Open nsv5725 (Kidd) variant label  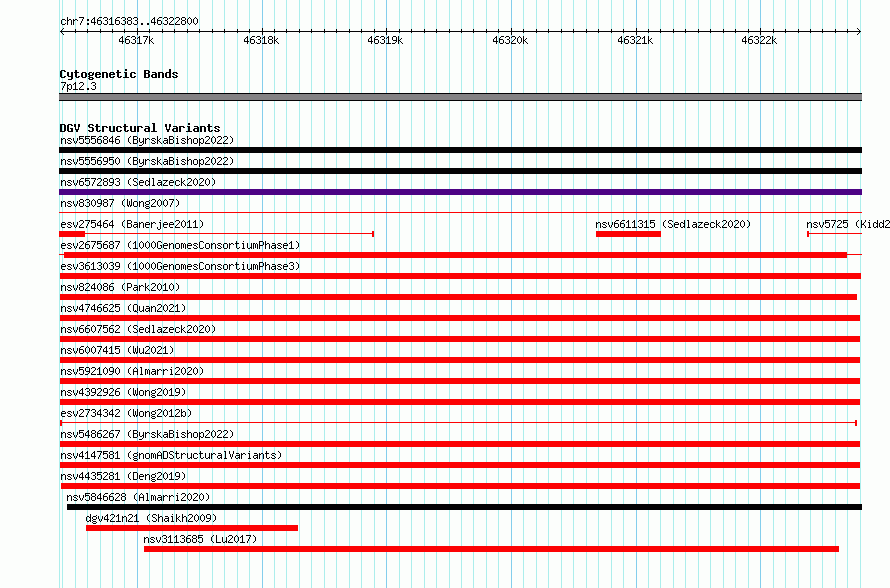tap(847, 224)
